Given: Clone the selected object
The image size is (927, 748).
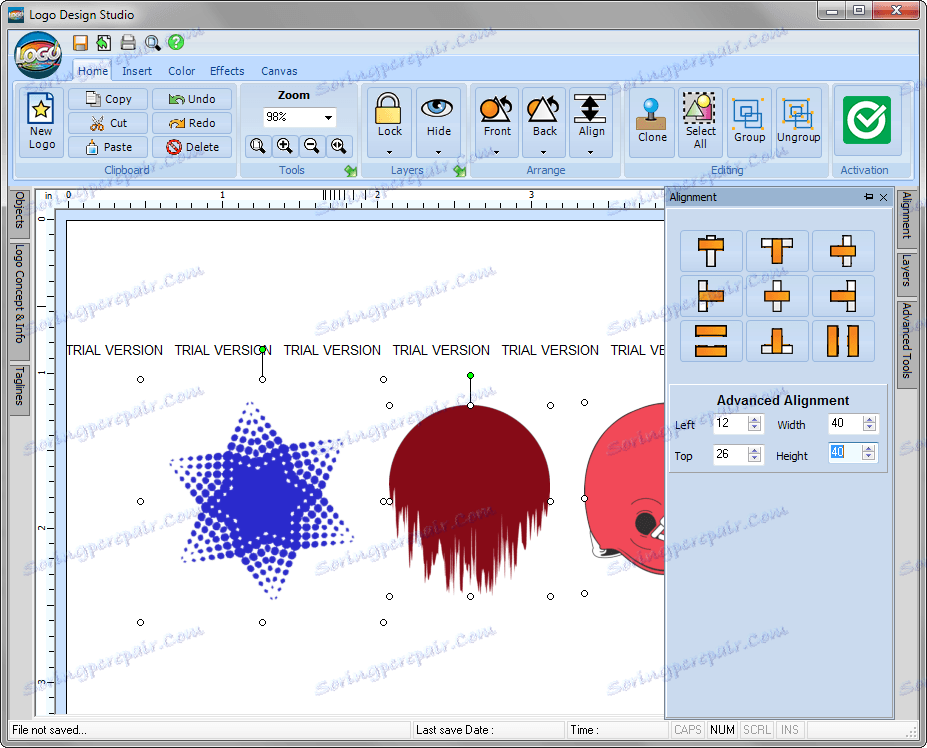Looking at the screenshot, I should (x=652, y=122).
